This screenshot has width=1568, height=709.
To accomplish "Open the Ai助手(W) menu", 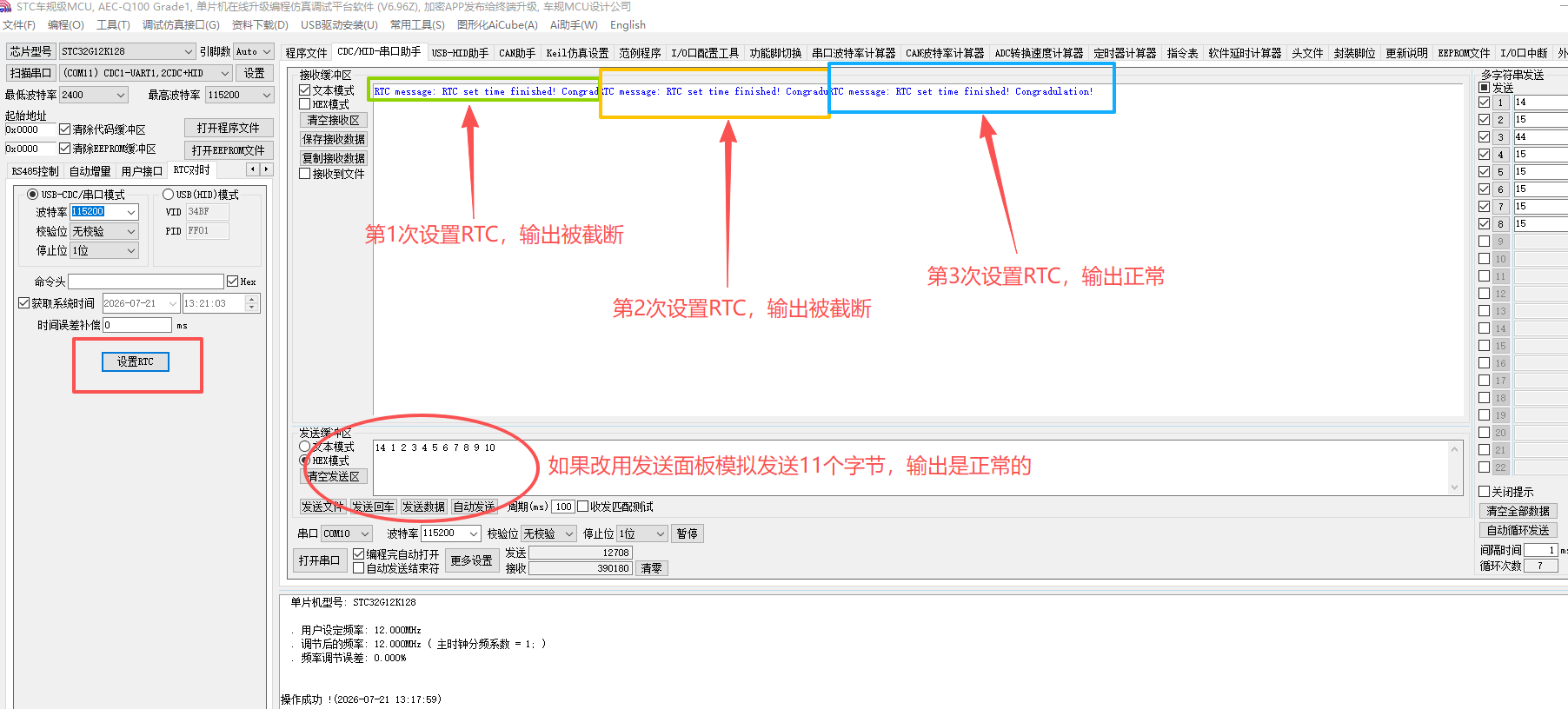I will click(574, 25).
